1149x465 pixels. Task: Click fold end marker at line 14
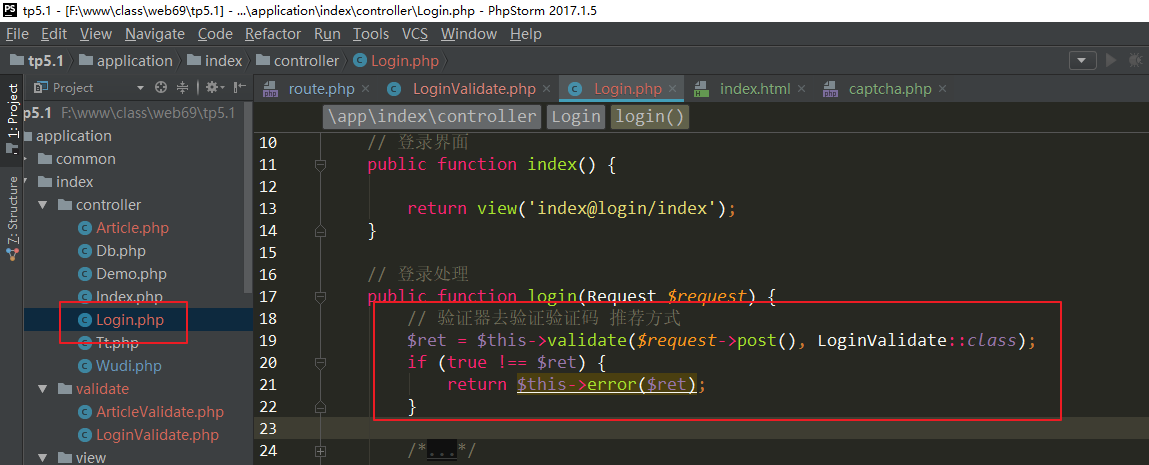(x=319, y=231)
